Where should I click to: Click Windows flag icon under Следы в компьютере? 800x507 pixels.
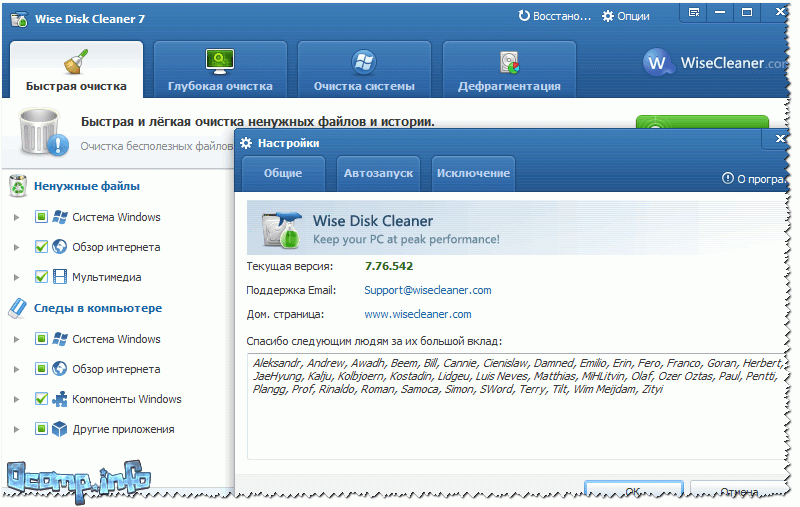click(60, 339)
